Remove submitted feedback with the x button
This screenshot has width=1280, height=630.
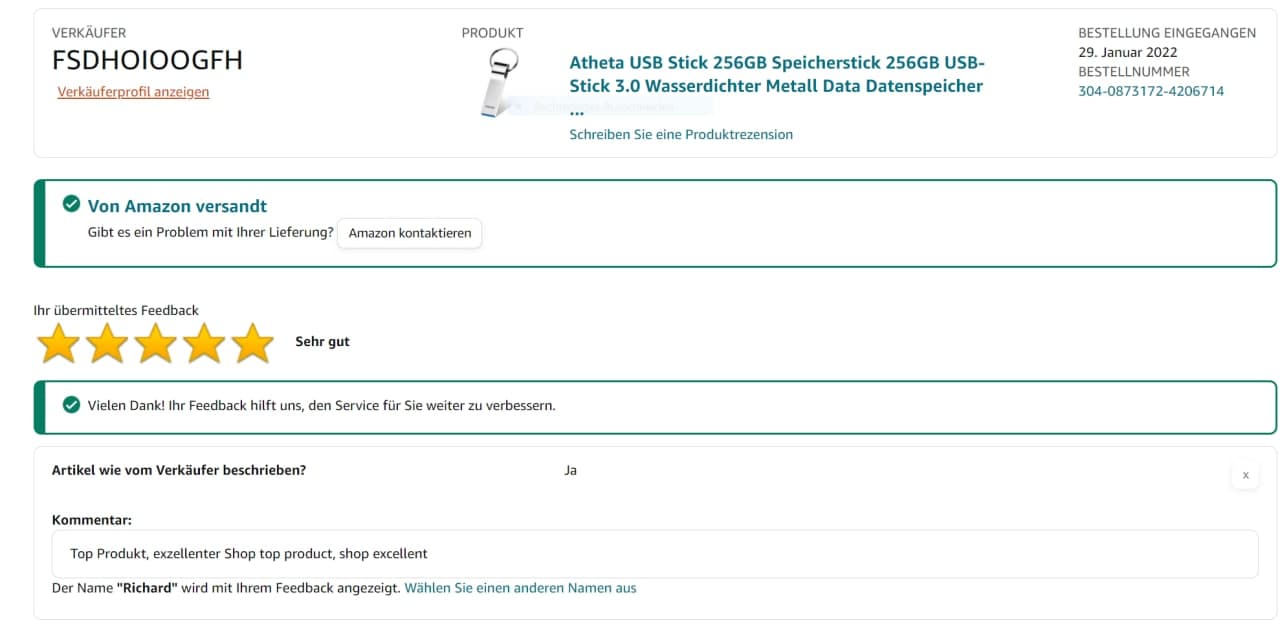(x=1245, y=476)
